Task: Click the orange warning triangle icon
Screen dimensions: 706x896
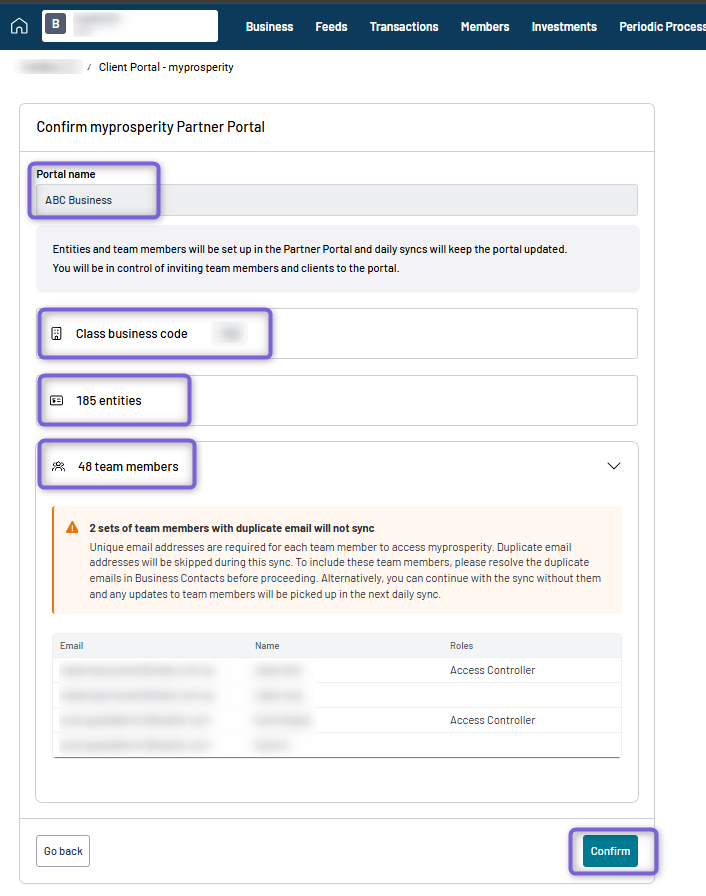Action: 72,527
